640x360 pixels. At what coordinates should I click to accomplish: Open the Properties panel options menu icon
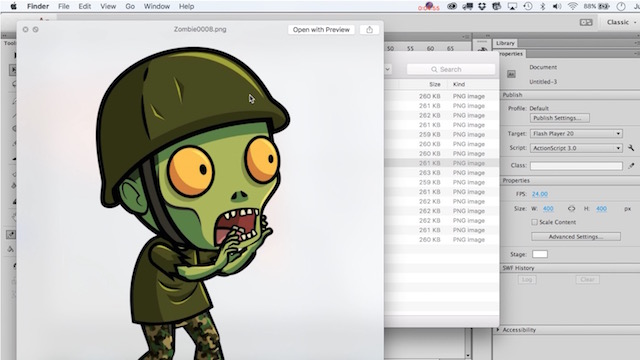tap(637, 53)
